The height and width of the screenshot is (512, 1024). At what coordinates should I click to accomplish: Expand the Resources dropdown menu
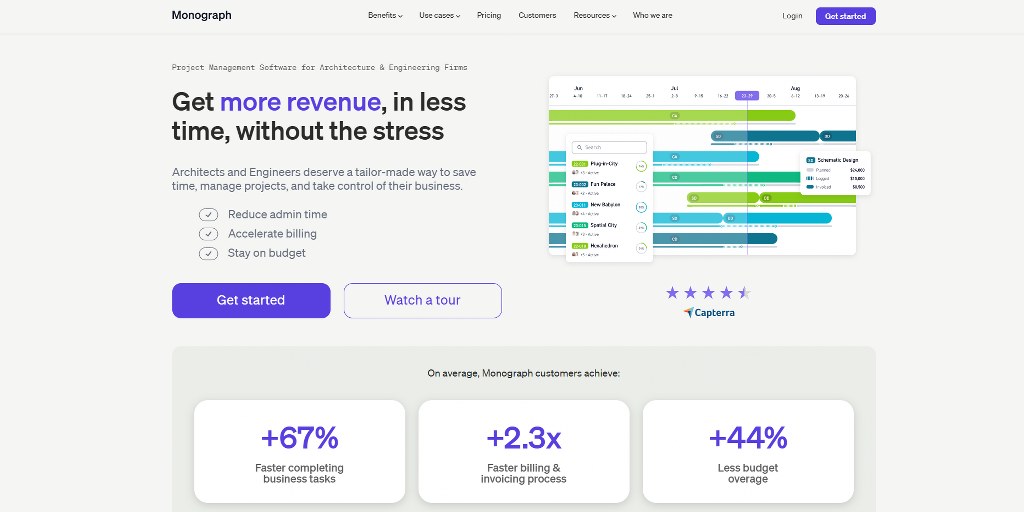pos(594,16)
